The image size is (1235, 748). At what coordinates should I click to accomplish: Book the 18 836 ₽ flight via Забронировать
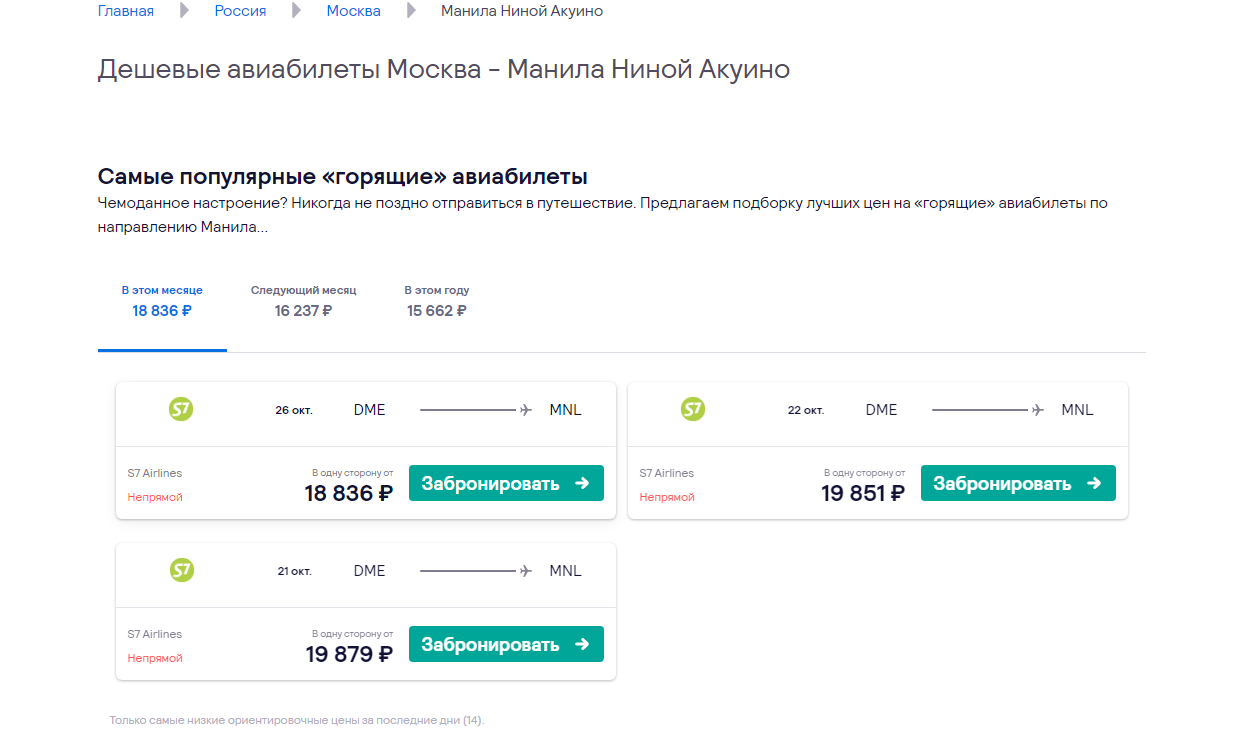[506, 483]
